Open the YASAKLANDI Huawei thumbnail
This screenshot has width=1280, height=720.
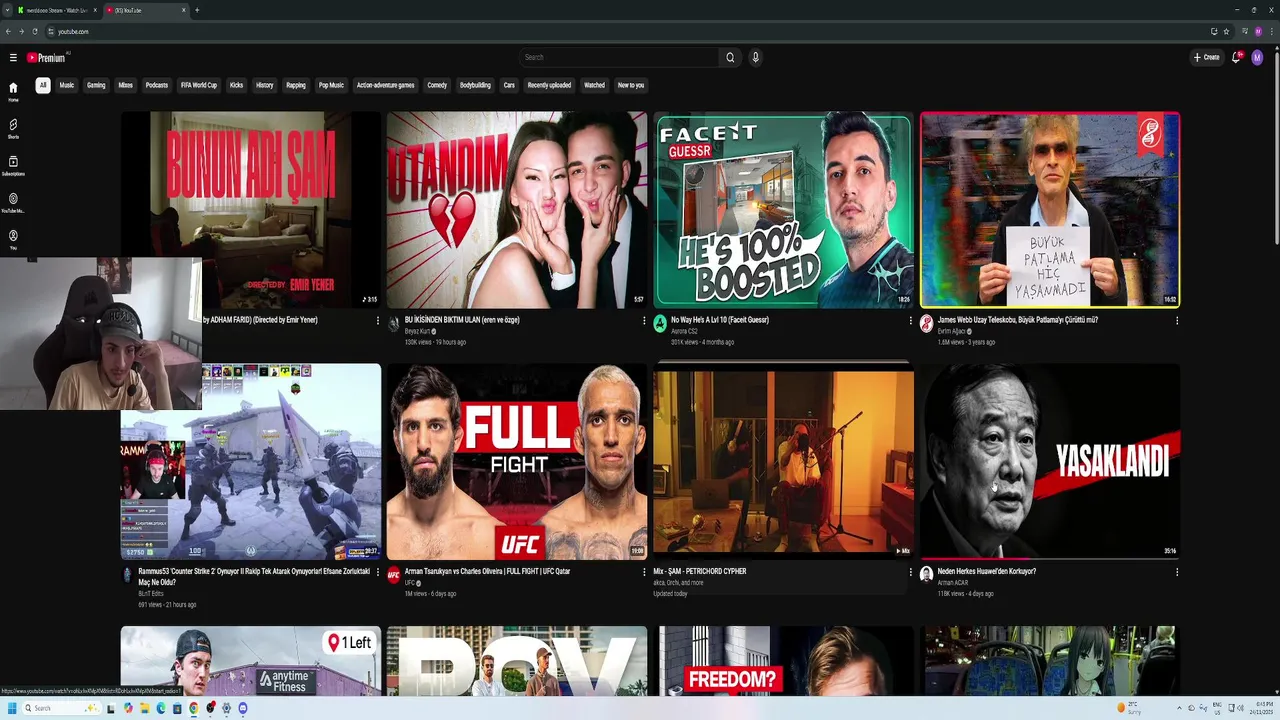pos(1050,461)
